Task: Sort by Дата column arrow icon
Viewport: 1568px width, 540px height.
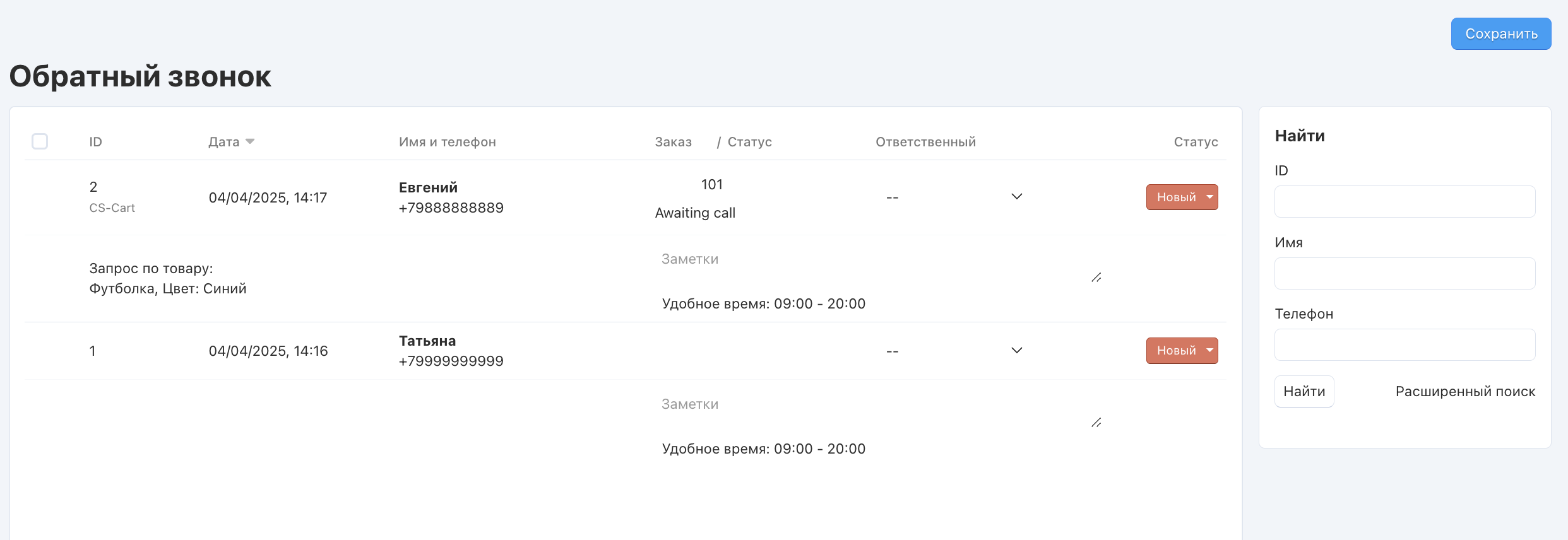Action: (x=250, y=141)
